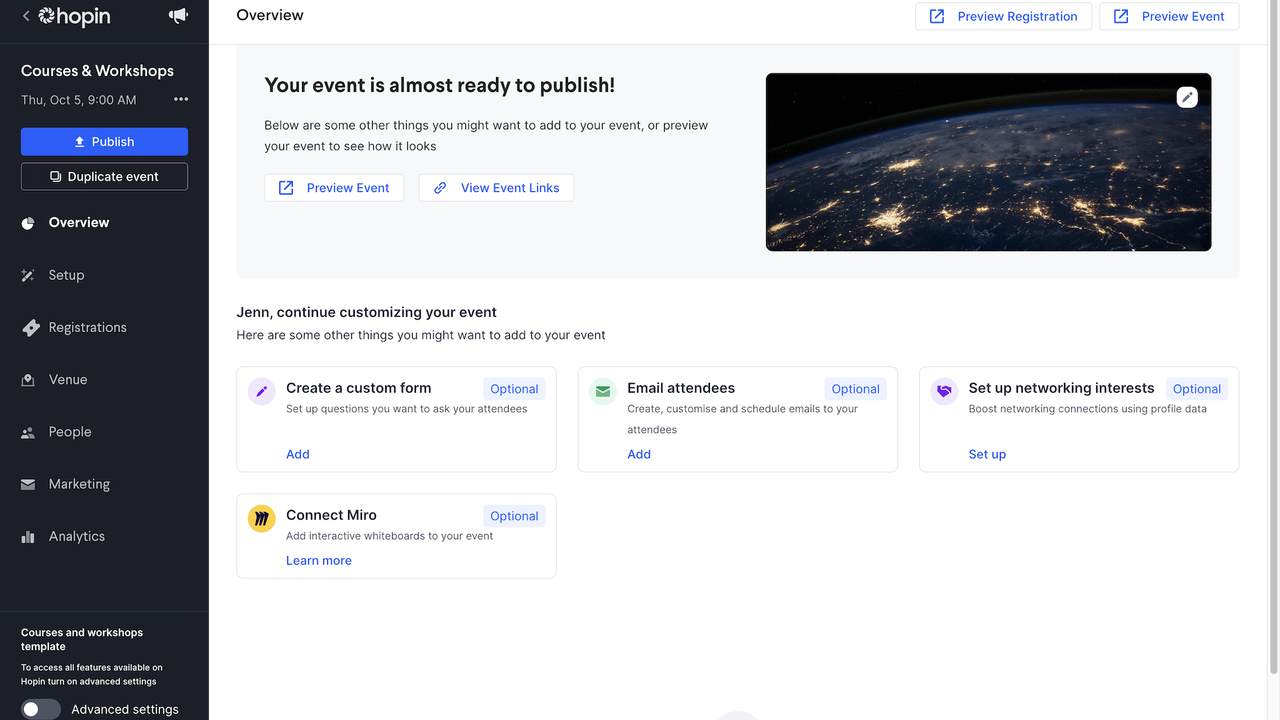
Task: Select People in the sidebar
Action: [70, 432]
